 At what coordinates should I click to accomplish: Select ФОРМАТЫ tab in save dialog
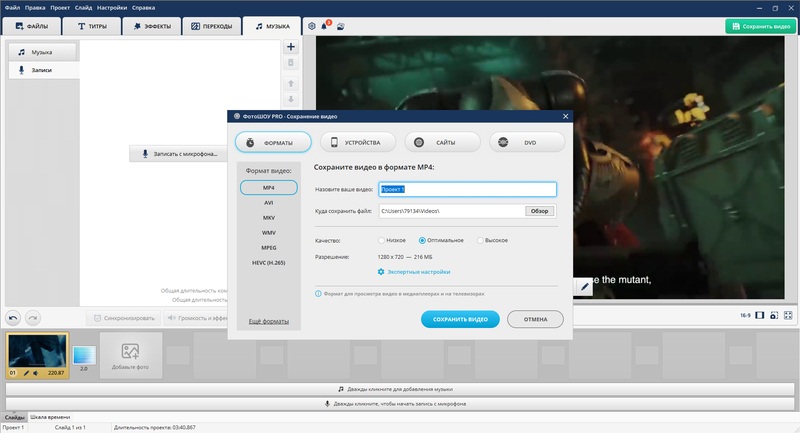click(x=273, y=142)
